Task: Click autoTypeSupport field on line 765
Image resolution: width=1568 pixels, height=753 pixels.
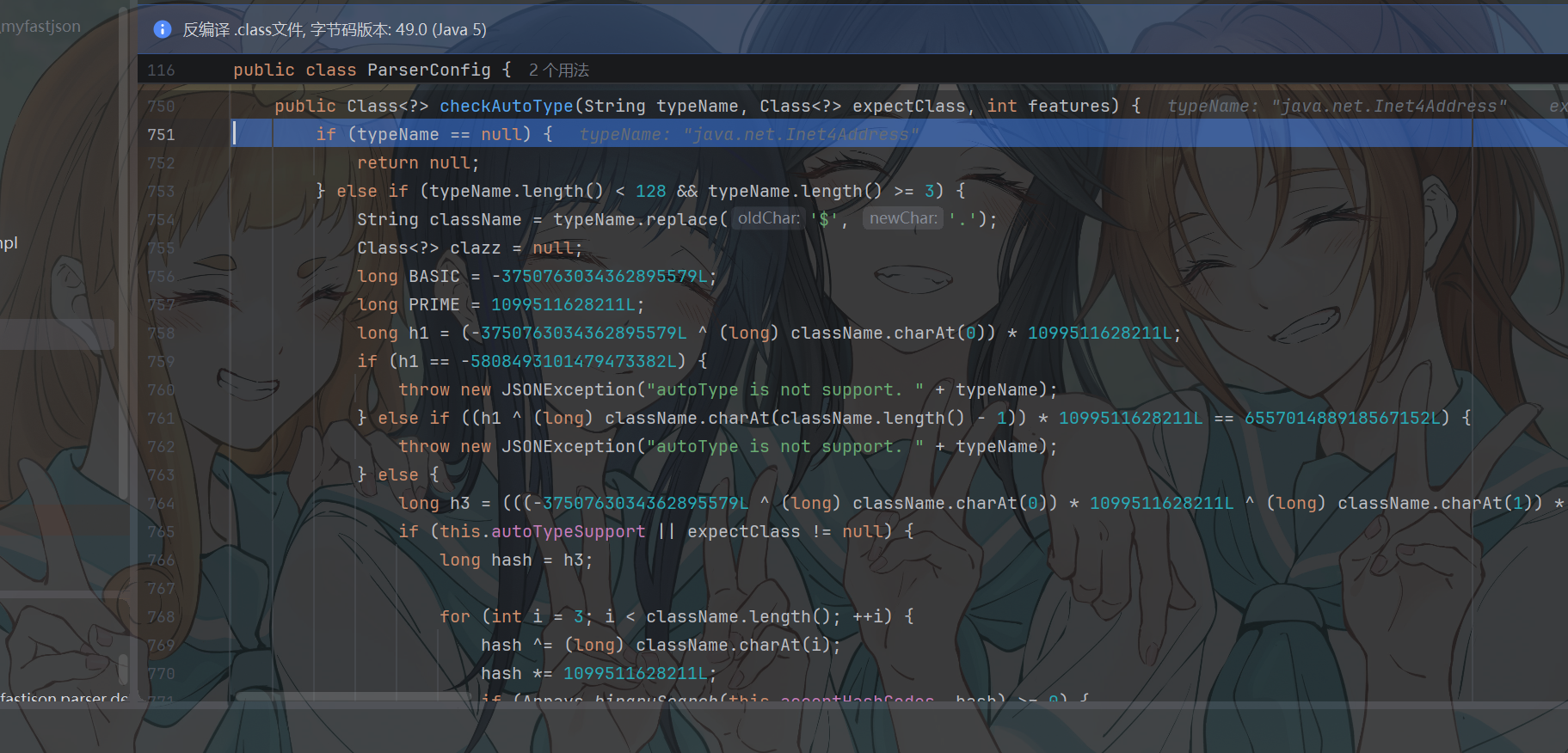Action: point(569,532)
